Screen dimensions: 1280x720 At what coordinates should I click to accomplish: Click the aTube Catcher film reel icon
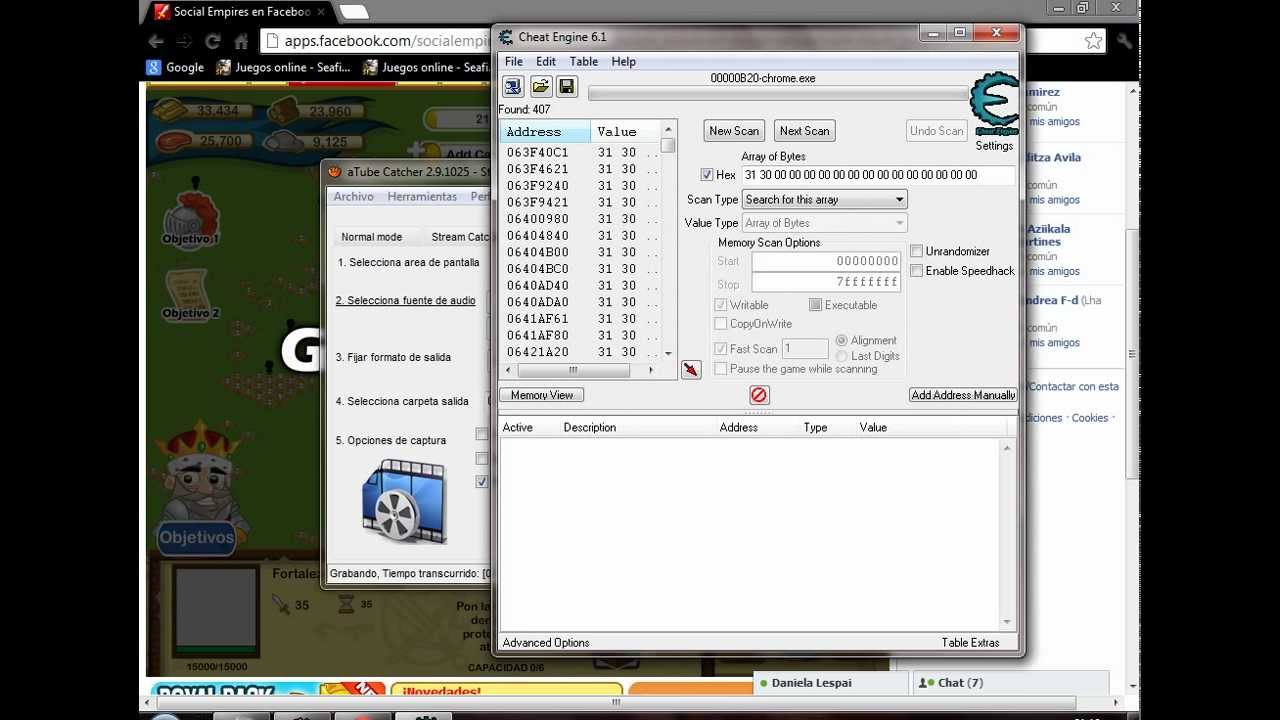coord(404,501)
